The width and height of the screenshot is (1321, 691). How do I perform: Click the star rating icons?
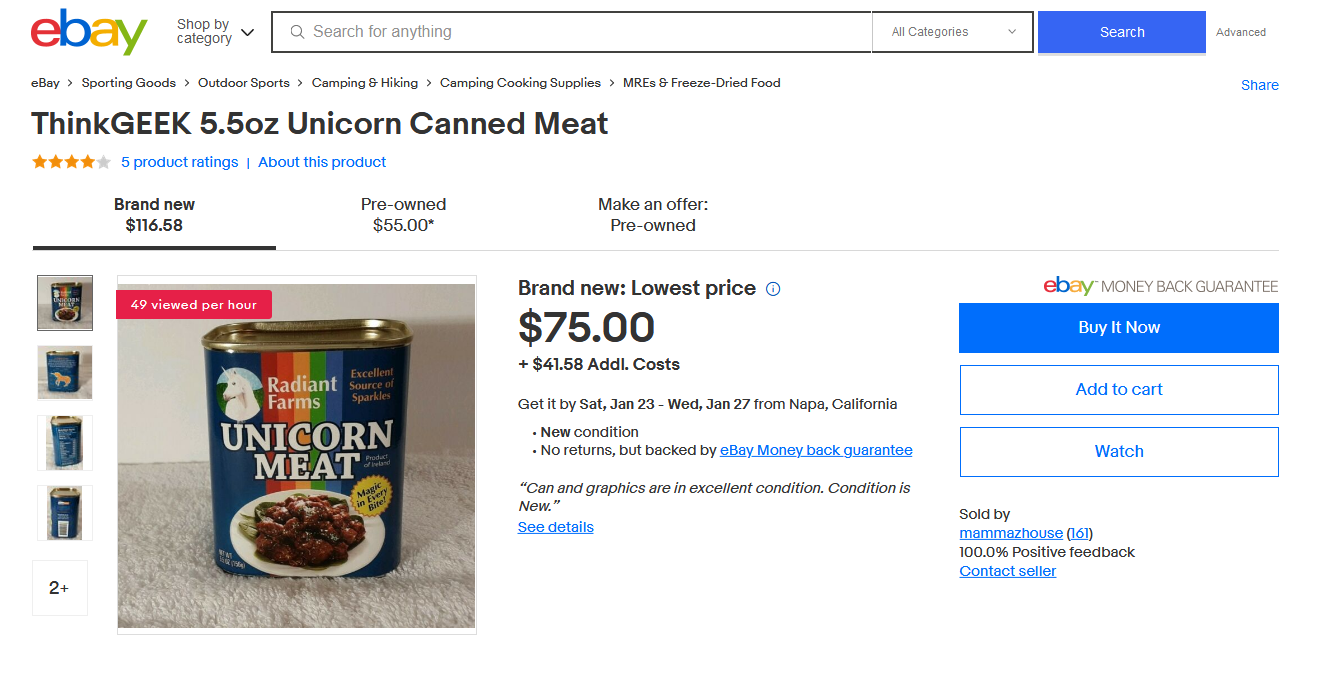click(71, 162)
